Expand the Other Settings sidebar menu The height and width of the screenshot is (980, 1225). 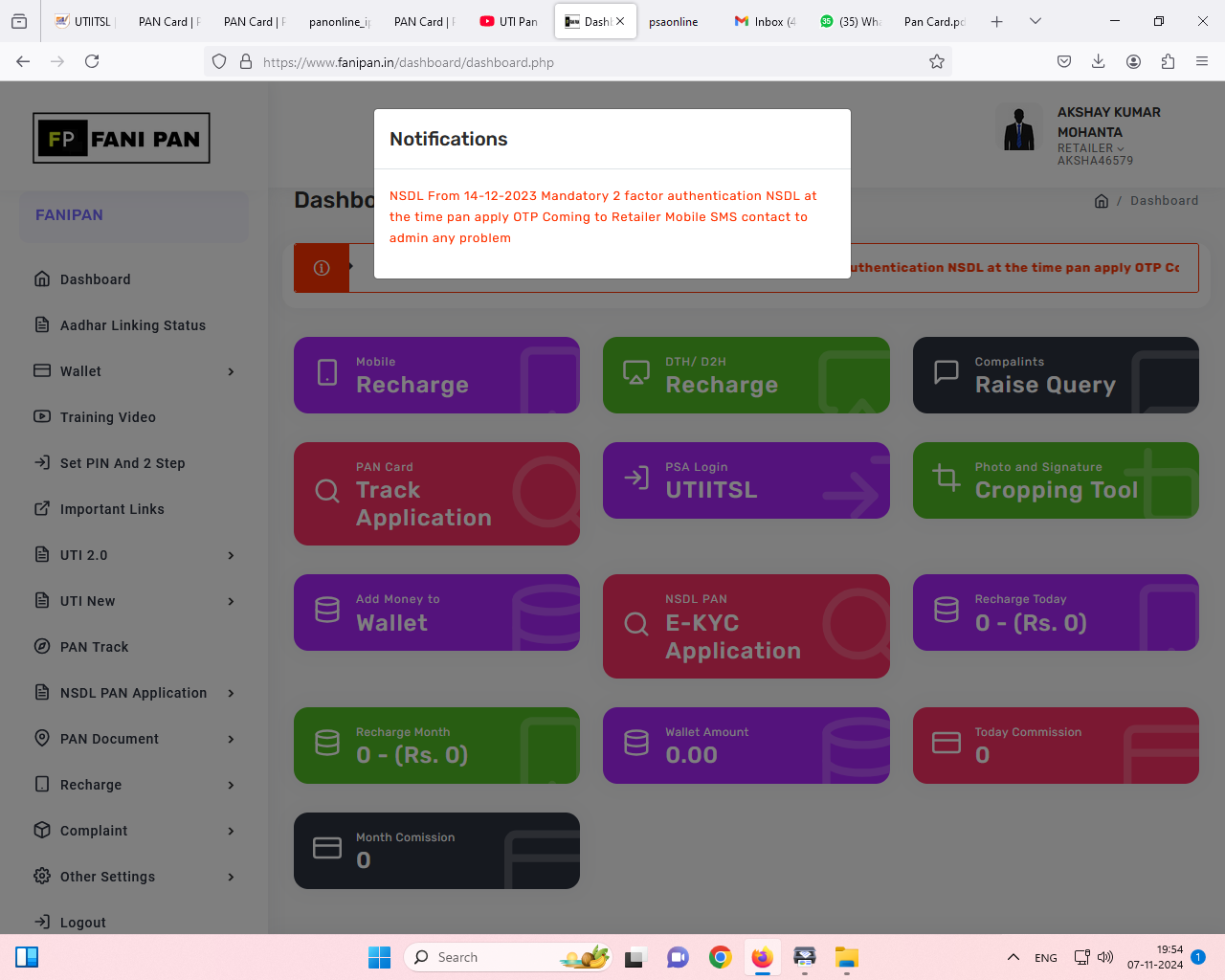click(x=134, y=877)
